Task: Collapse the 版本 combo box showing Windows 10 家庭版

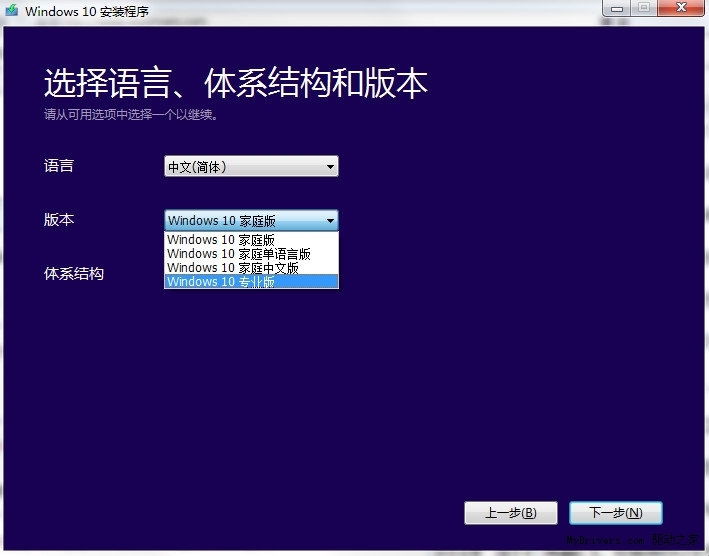Action: pos(251,221)
